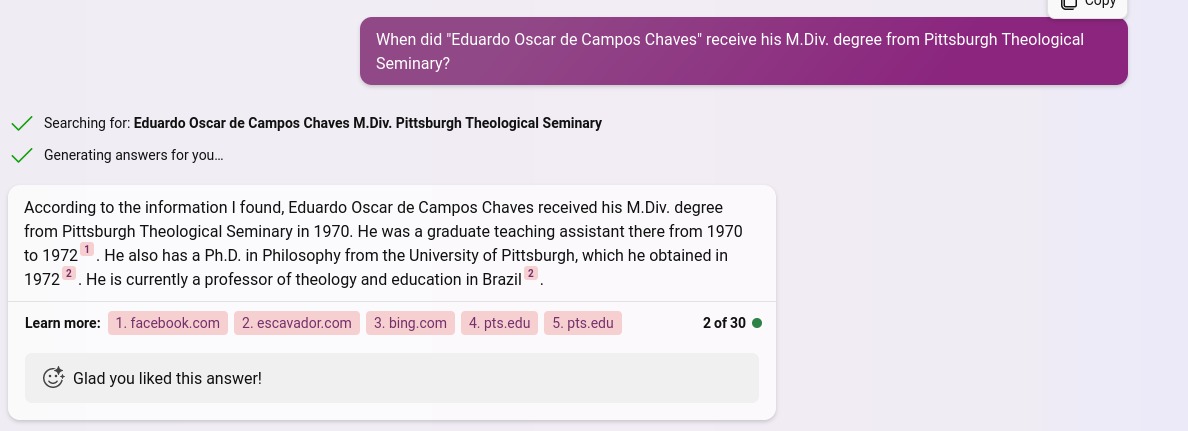Click the green dot next to "2 of 30"
The image size is (1188, 431).
tap(757, 323)
